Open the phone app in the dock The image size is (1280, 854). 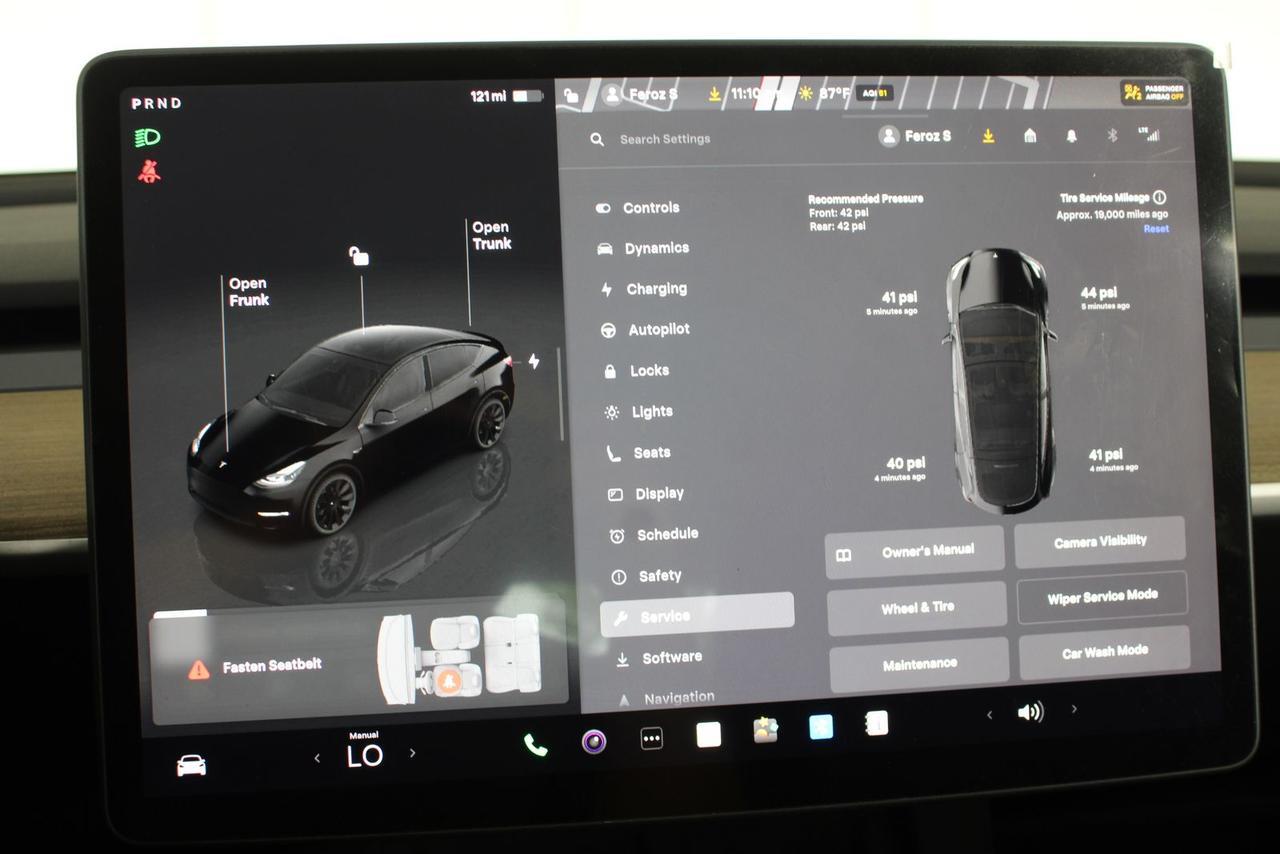coord(535,745)
